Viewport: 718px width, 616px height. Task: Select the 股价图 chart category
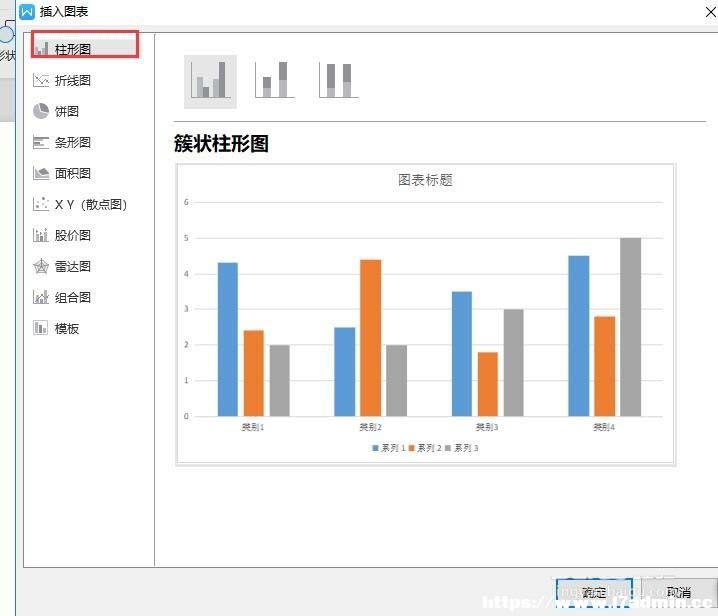[x=72, y=235]
